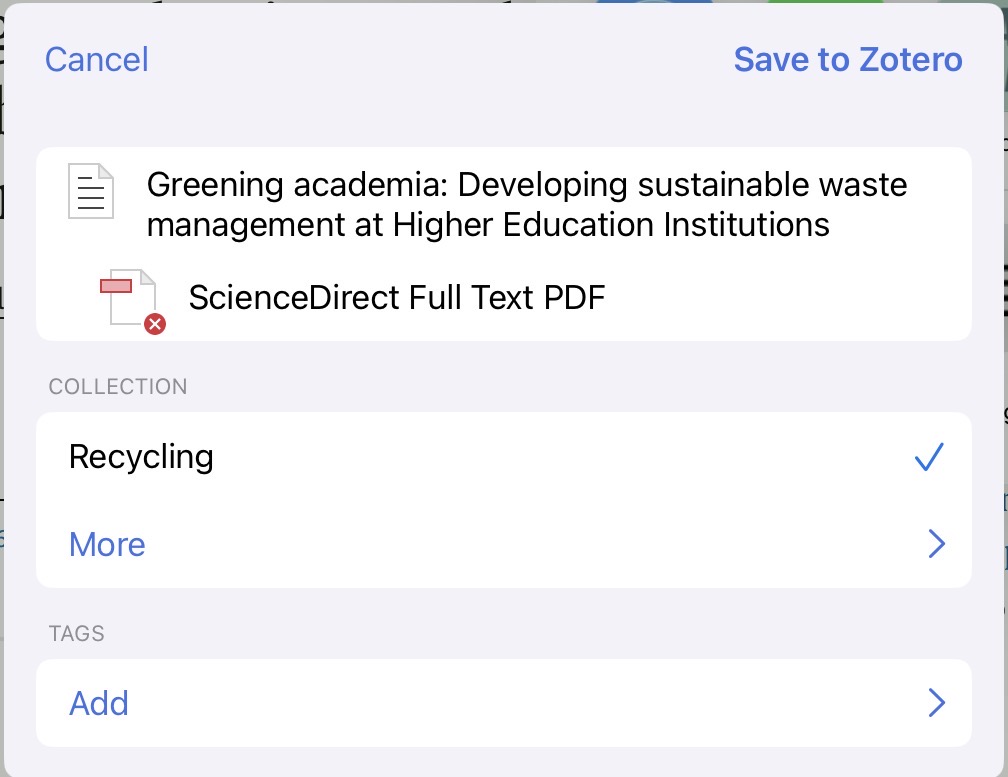Click the ScienceDirect Full Text PDF label

397,297
